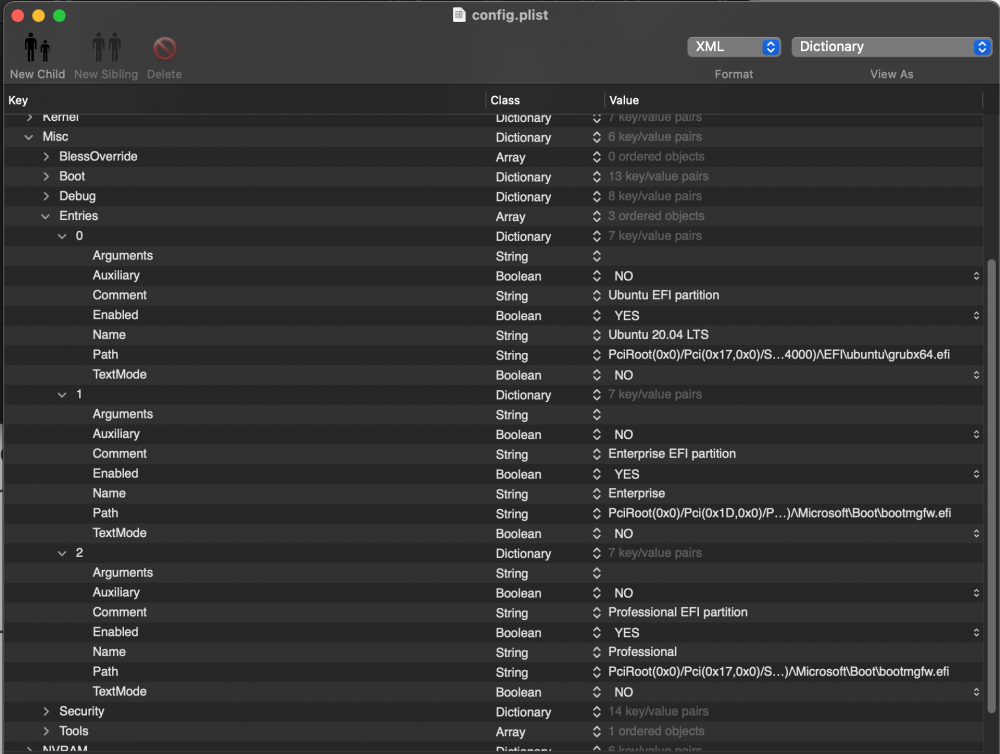Image resolution: width=1000 pixels, height=754 pixels.
Task: Click class stepper for Security row
Action: (x=596, y=711)
